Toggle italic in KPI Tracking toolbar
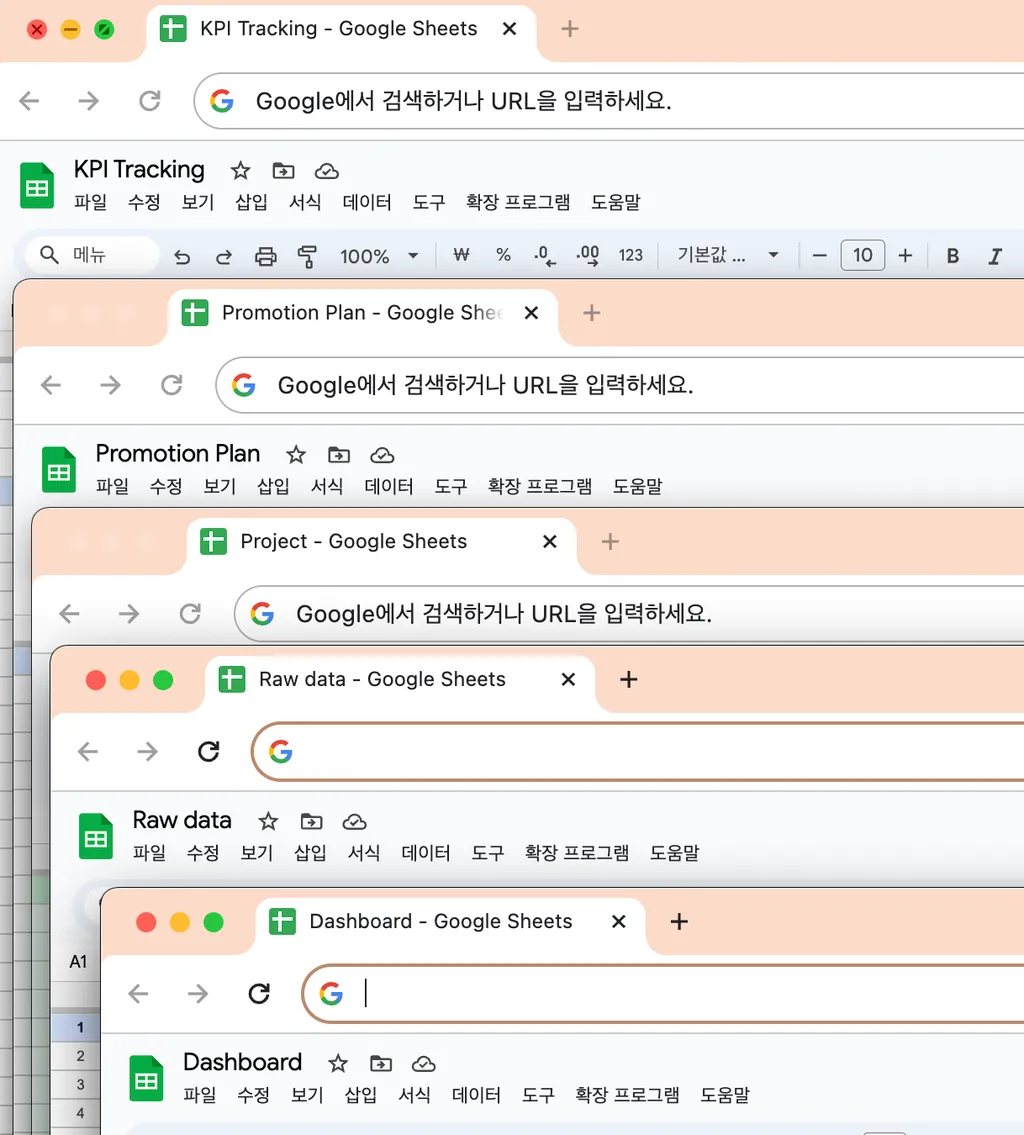This screenshot has width=1024, height=1135. coord(995,256)
